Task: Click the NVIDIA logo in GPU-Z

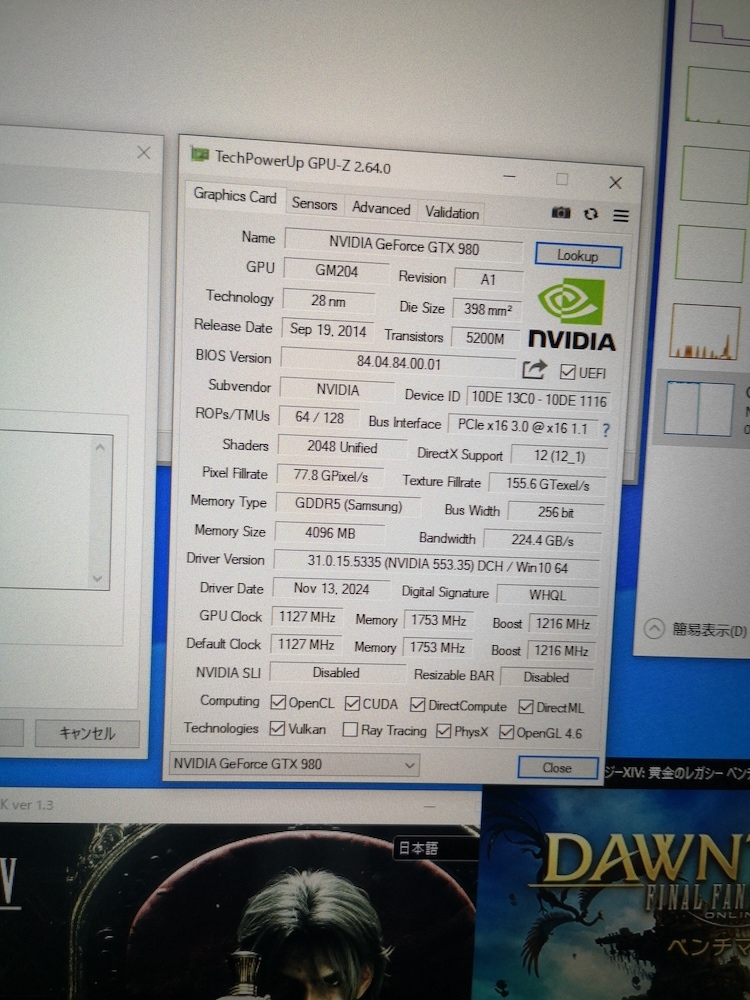Action: click(x=571, y=315)
